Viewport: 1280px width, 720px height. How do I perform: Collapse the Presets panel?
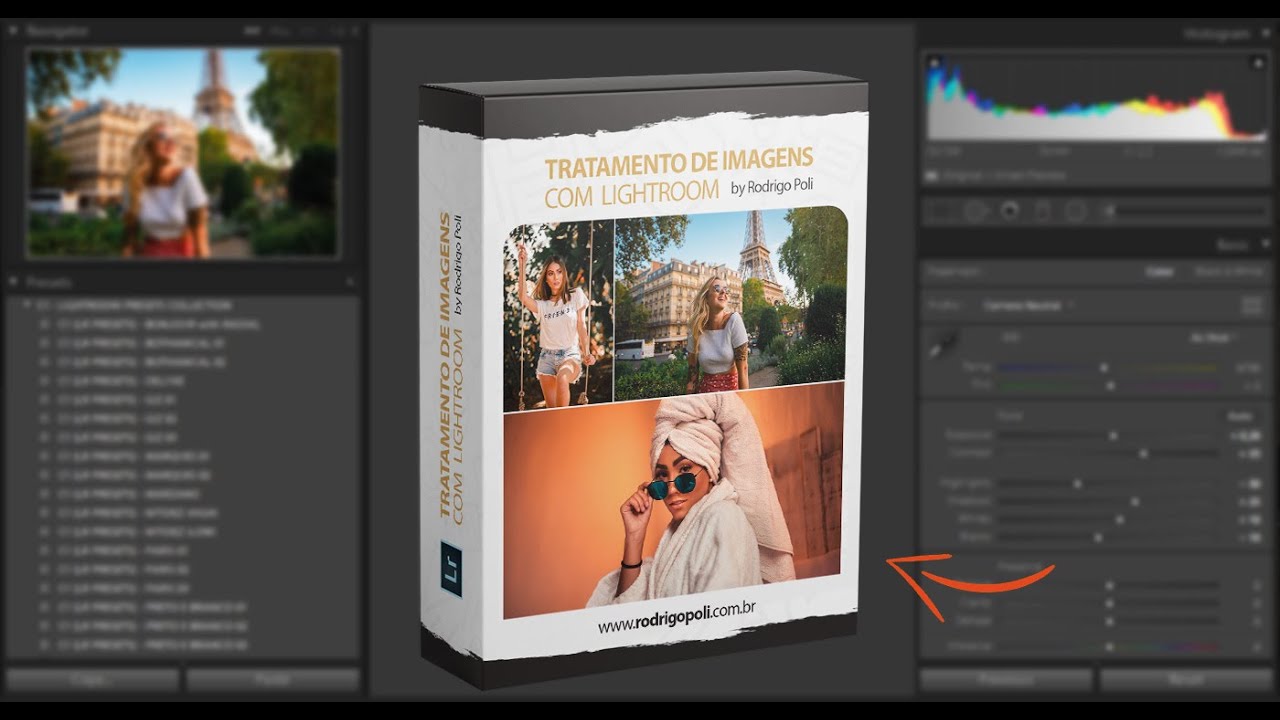[x=12, y=283]
